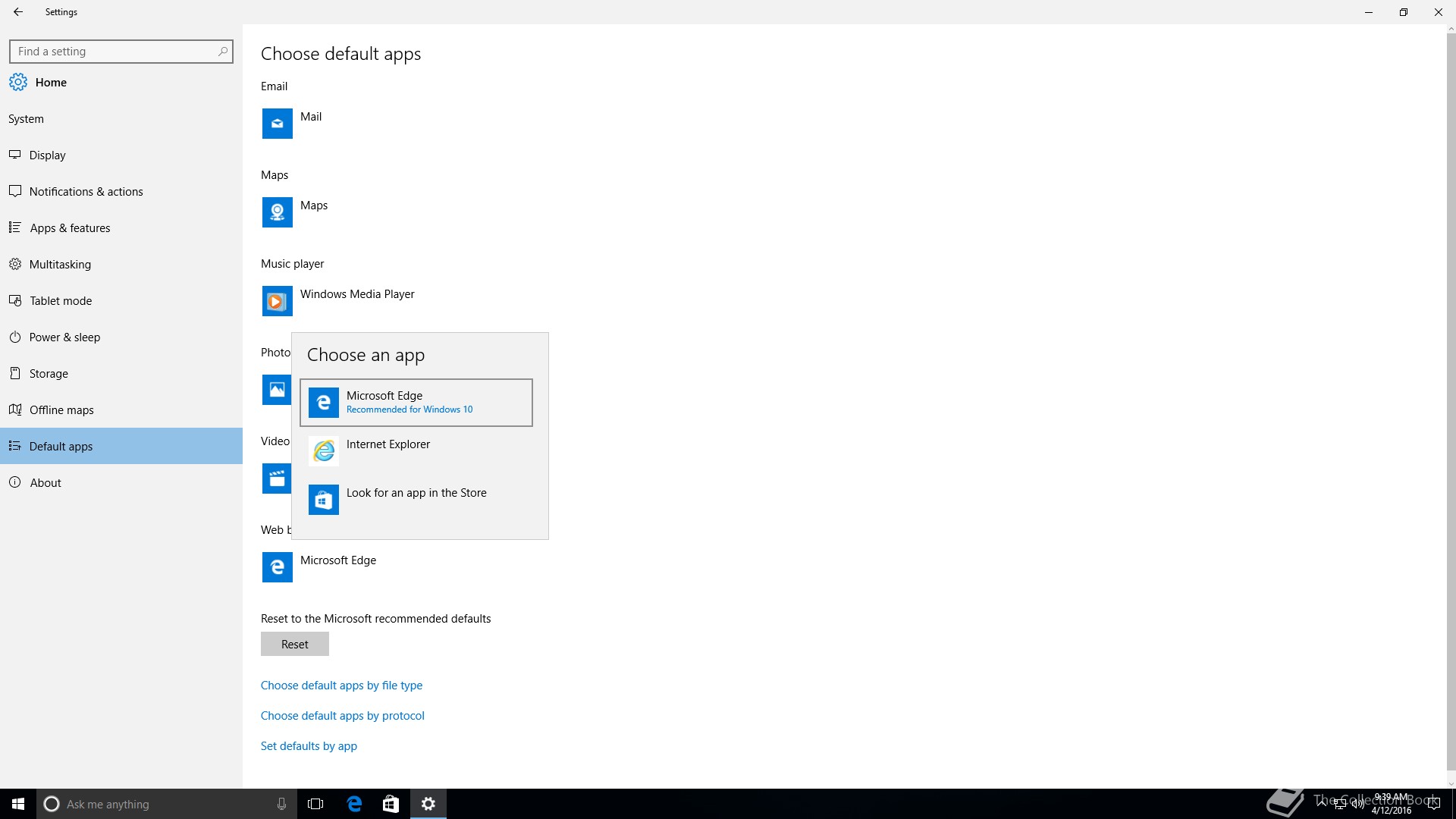
Task: Click the Home gear icon
Action: click(x=18, y=83)
